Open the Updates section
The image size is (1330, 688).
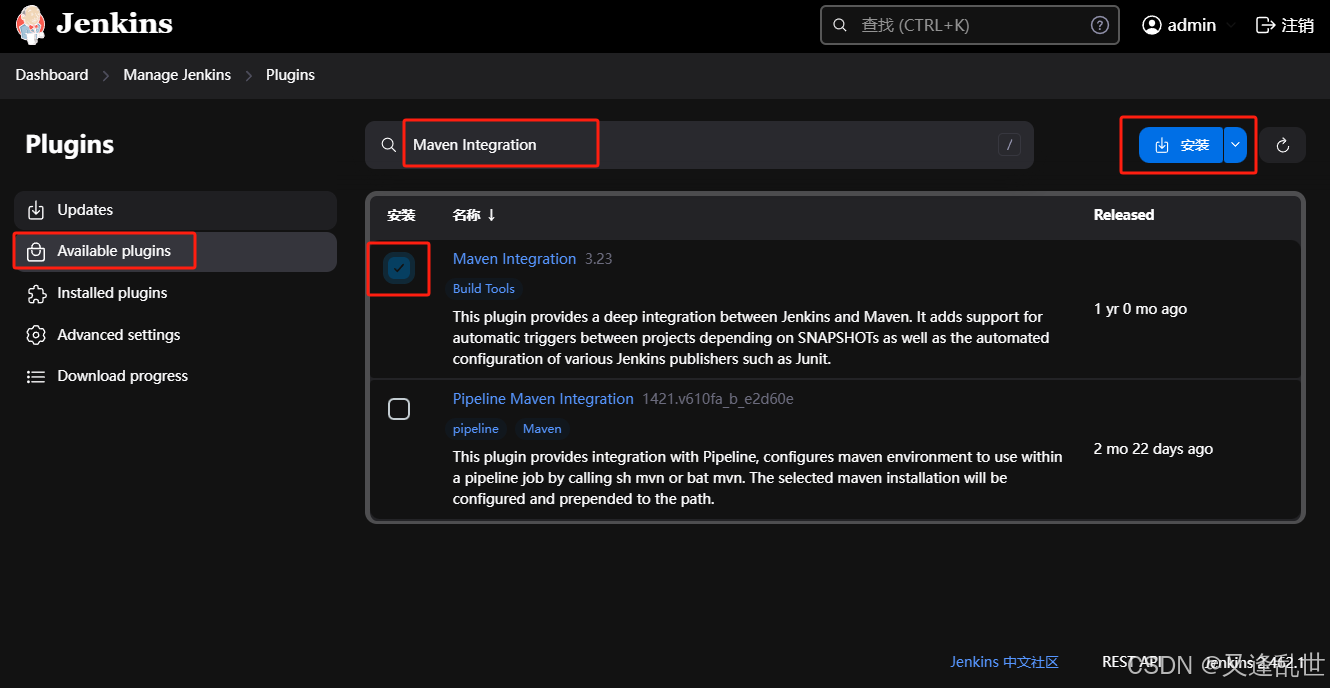pyautogui.click(x=175, y=210)
